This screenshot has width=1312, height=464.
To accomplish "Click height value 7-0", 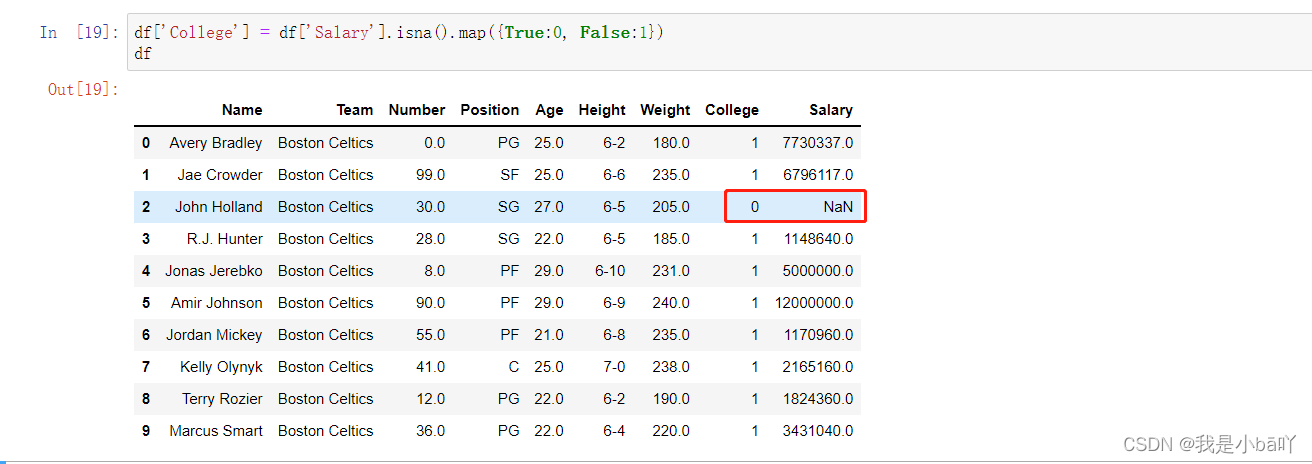I will point(614,367).
